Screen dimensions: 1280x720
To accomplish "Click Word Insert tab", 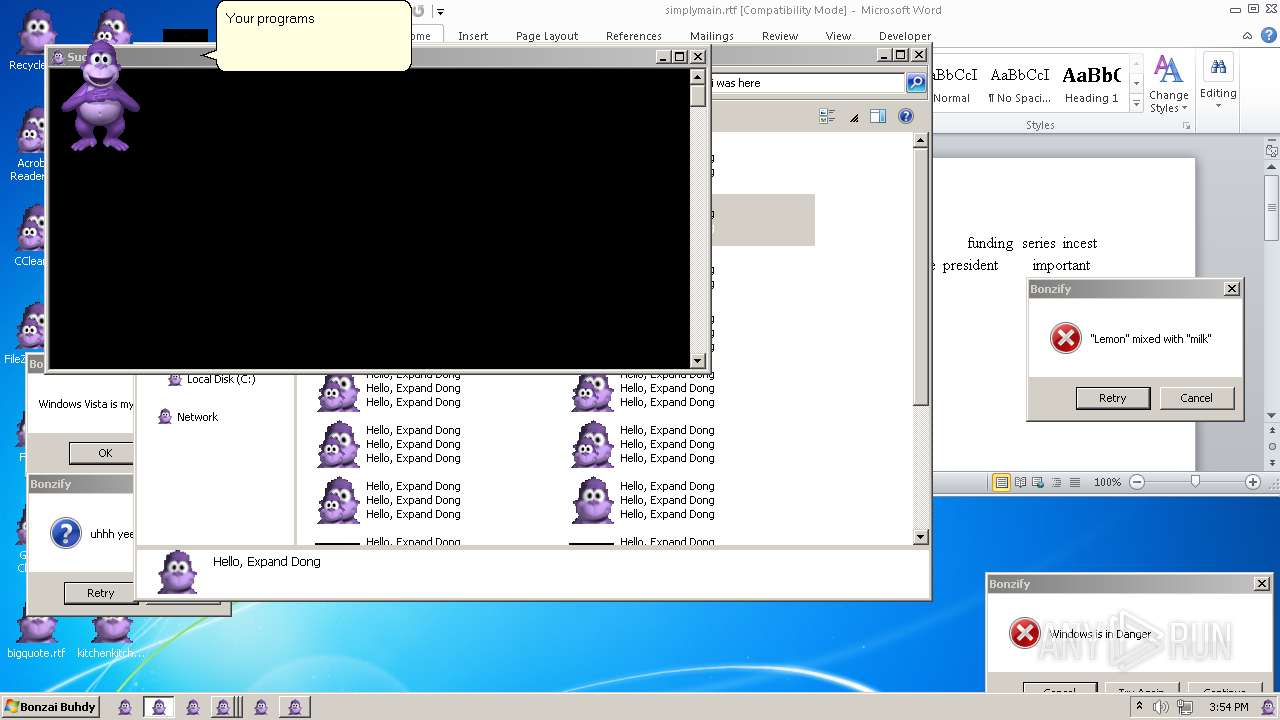I will [473, 36].
